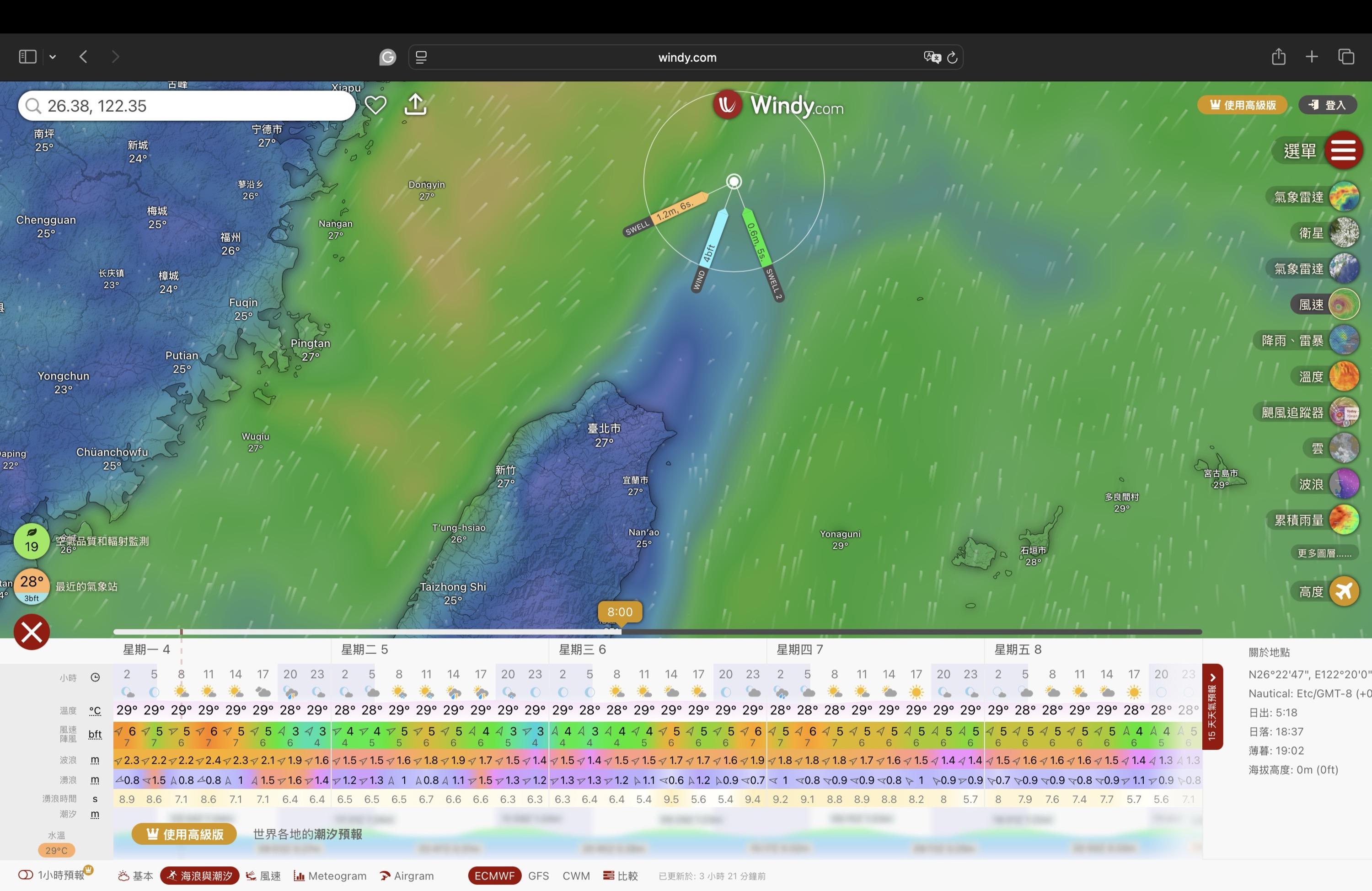Click the 登入 login button
The height and width of the screenshot is (891, 1372).
pyautogui.click(x=1327, y=105)
